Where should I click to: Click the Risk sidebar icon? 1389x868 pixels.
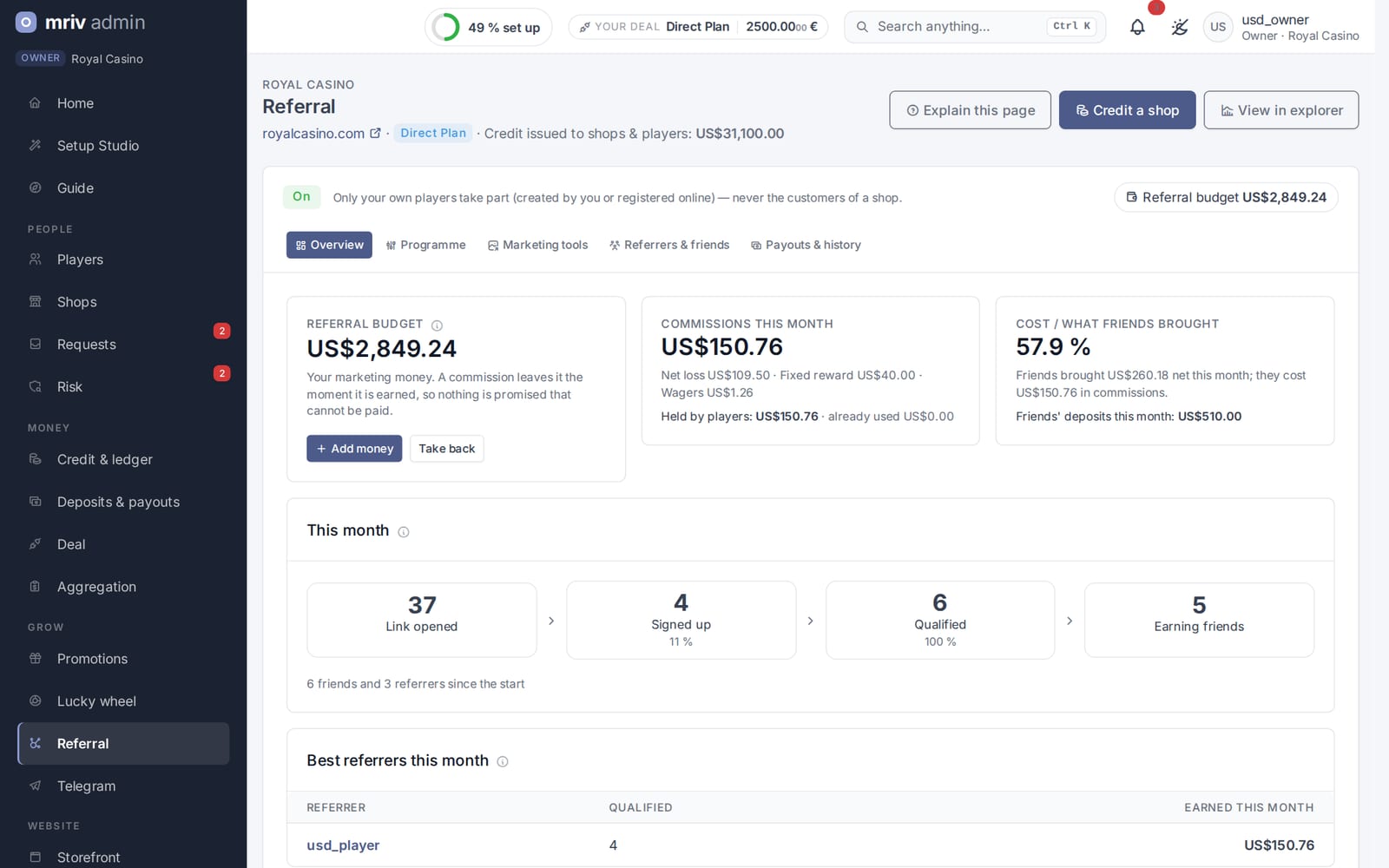pos(36,386)
